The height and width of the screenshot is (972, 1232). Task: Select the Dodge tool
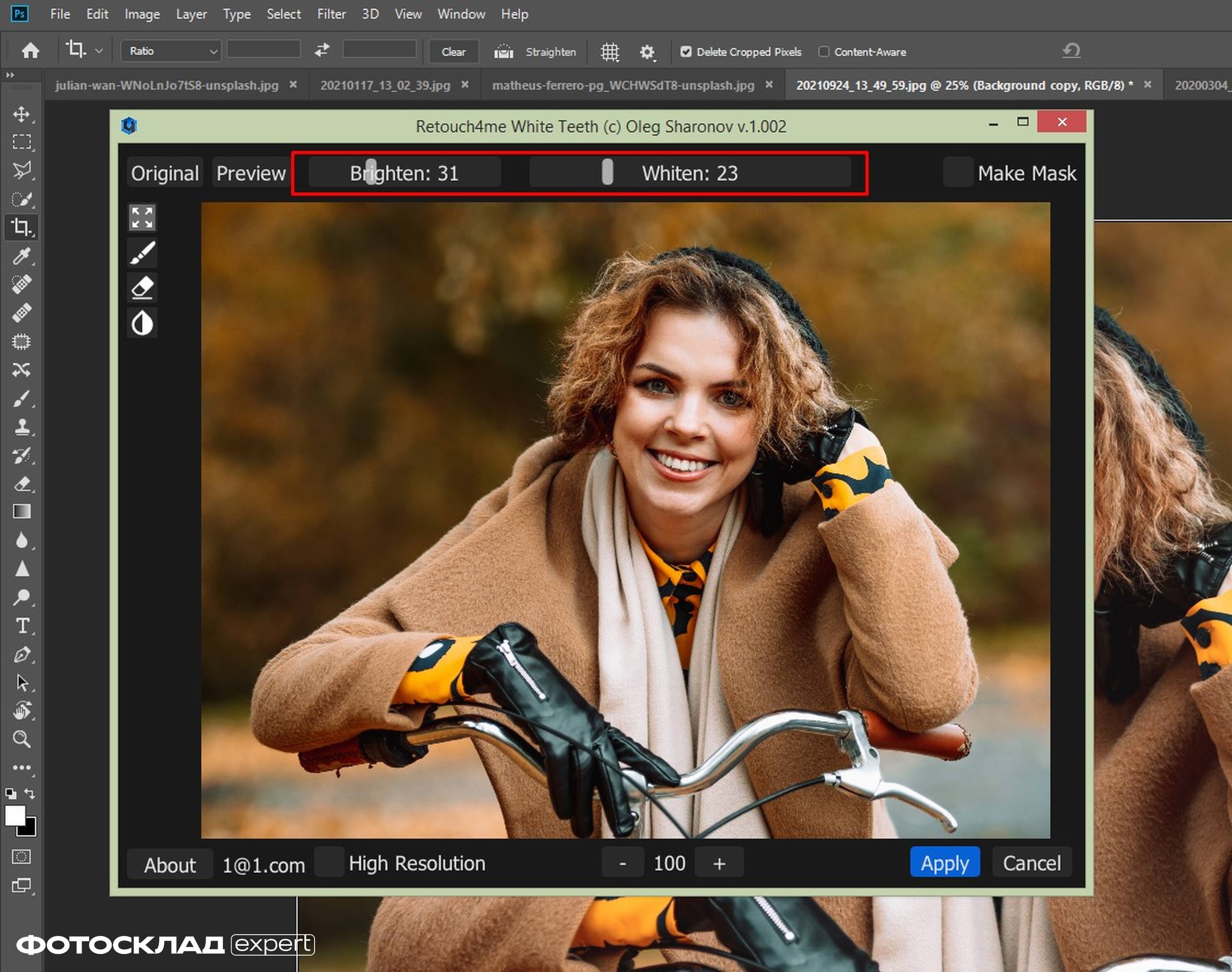pyautogui.click(x=22, y=597)
